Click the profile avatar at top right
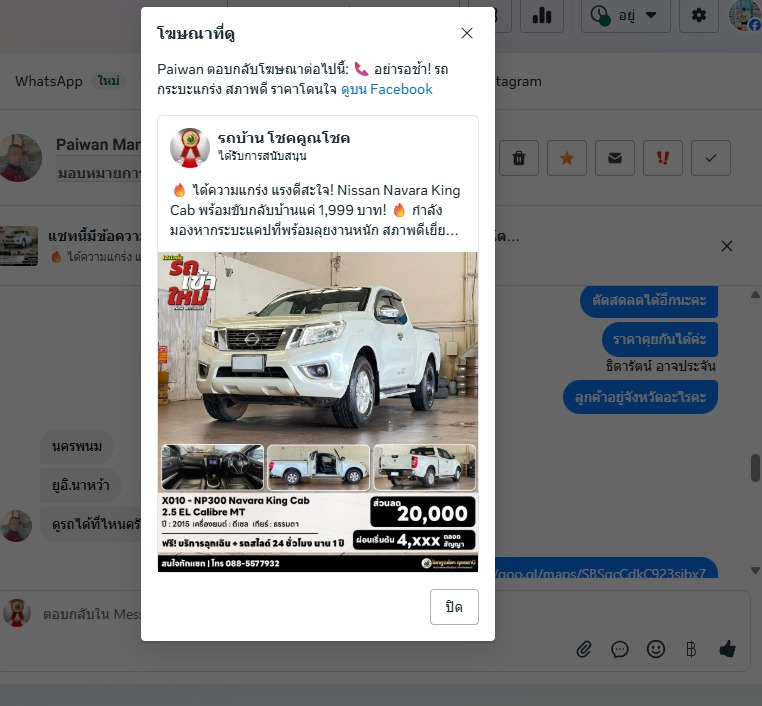This screenshot has width=762, height=706. tap(746, 16)
